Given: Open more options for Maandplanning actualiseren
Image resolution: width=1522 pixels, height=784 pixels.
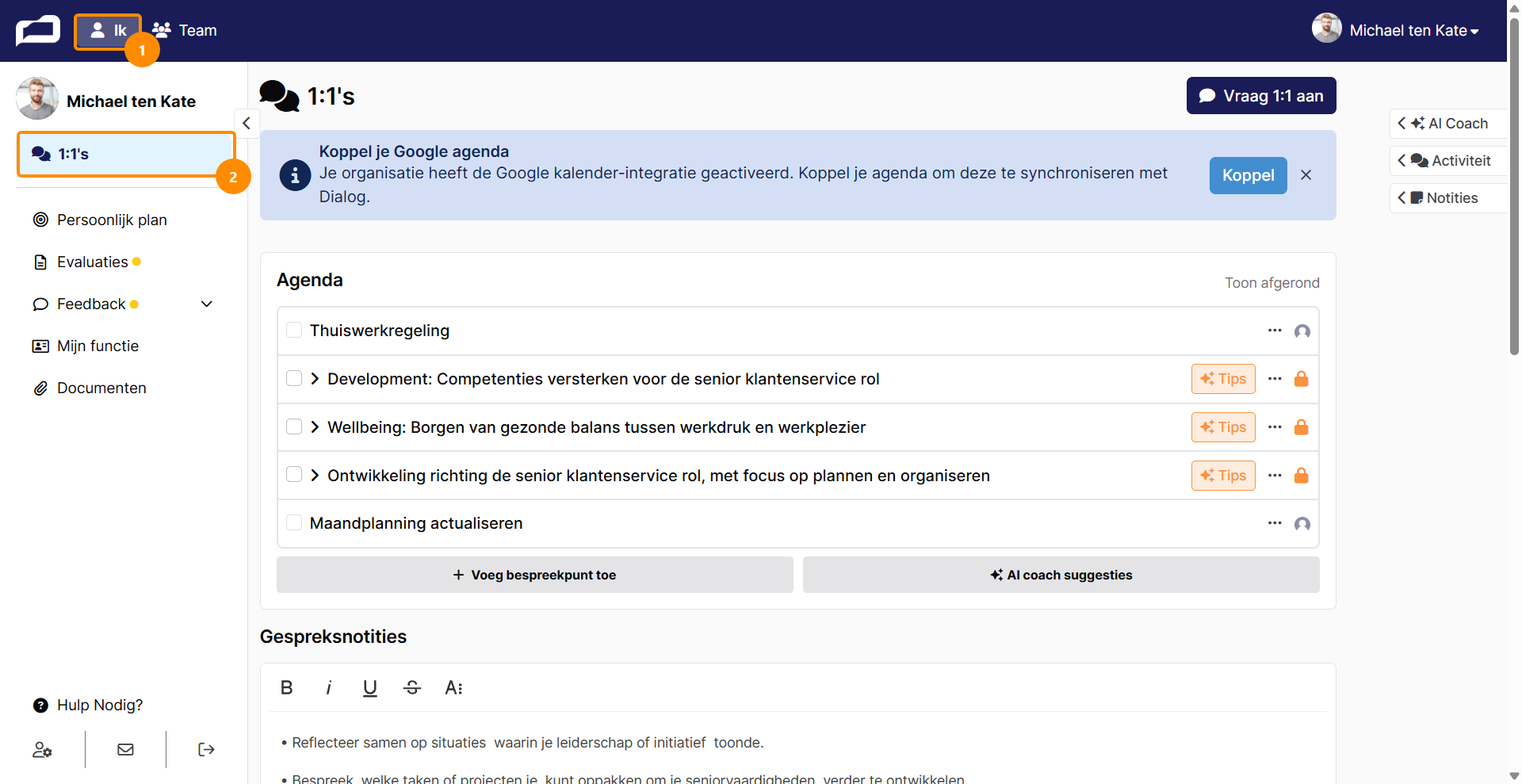Looking at the screenshot, I should [1275, 523].
